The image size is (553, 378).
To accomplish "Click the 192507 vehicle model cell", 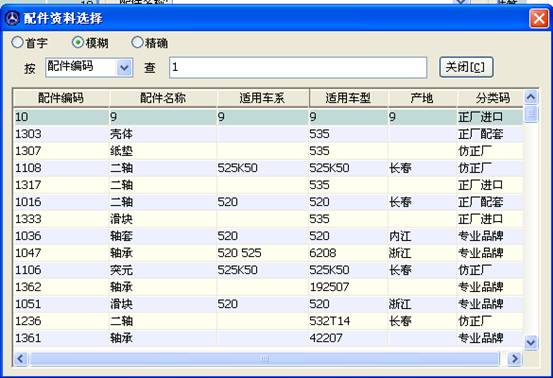I will tap(329, 287).
